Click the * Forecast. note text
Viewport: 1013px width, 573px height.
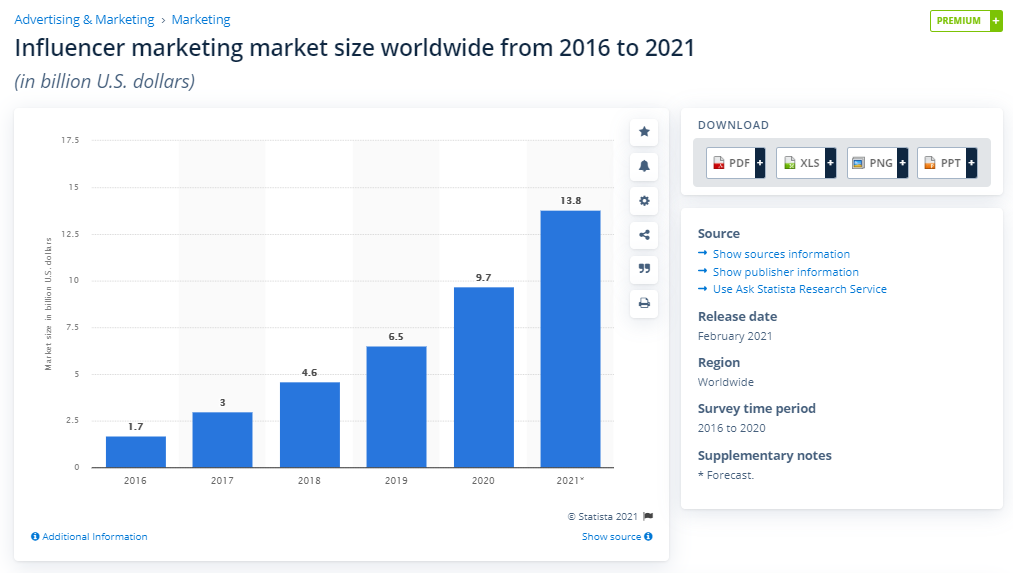point(726,475)
